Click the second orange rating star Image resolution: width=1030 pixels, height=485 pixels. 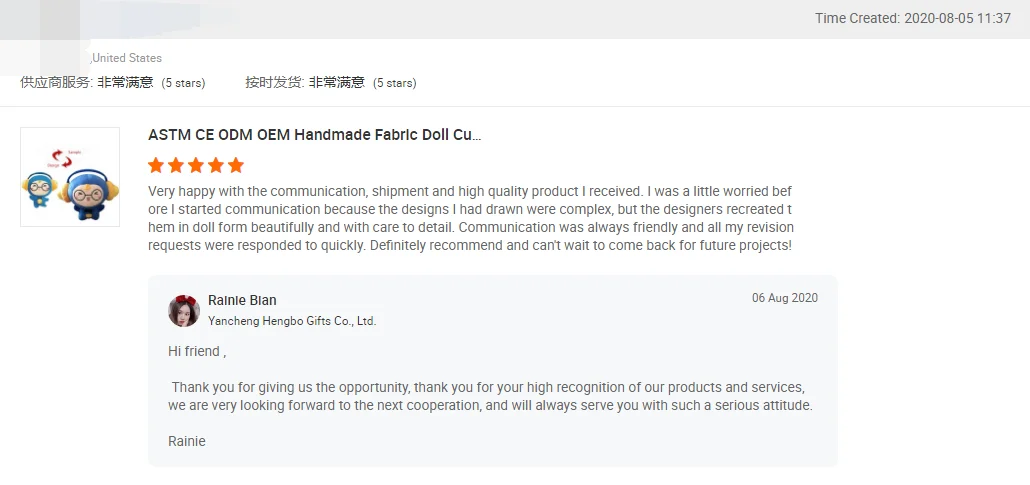[176, 165]
